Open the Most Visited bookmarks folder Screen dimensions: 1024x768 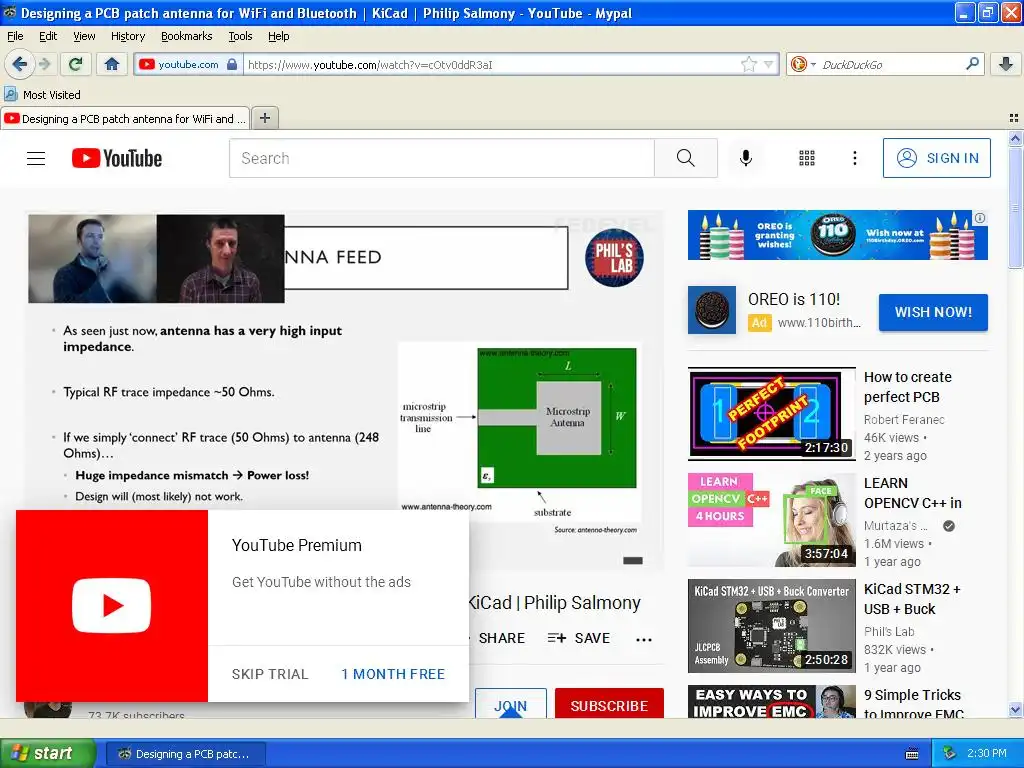click(43, 95)
